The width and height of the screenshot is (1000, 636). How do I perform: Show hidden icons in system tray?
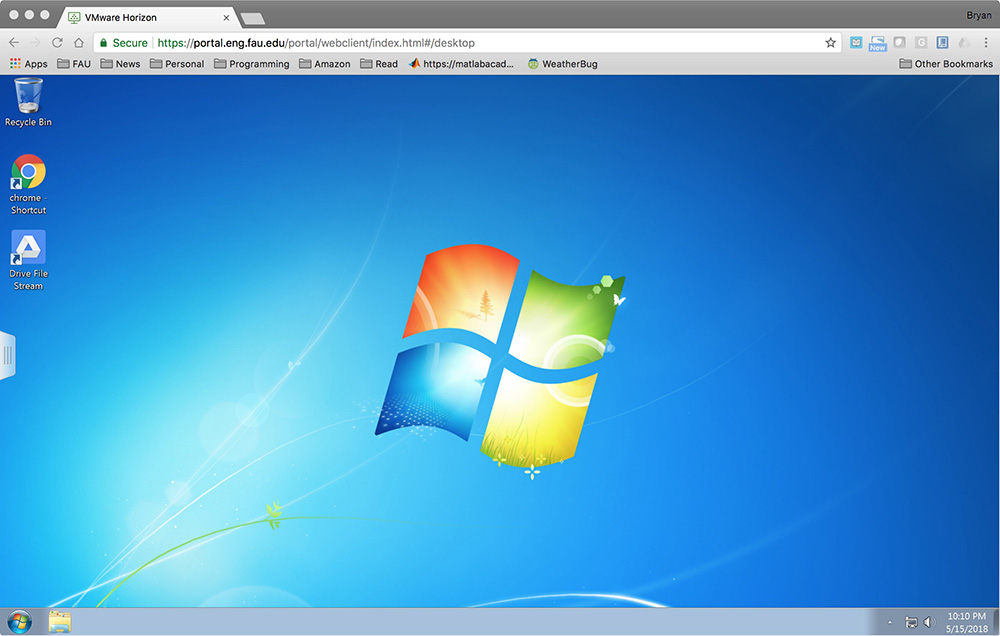click(890, 622)
